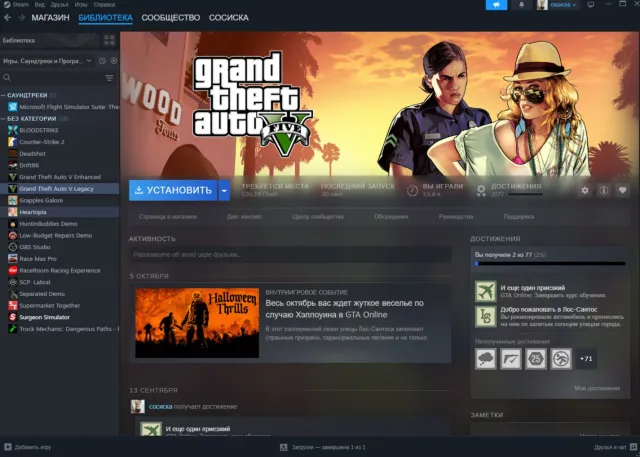The height and width of the screenshot is (457, 640).
Task: Click the activity post input field
Action: [290, 255]
